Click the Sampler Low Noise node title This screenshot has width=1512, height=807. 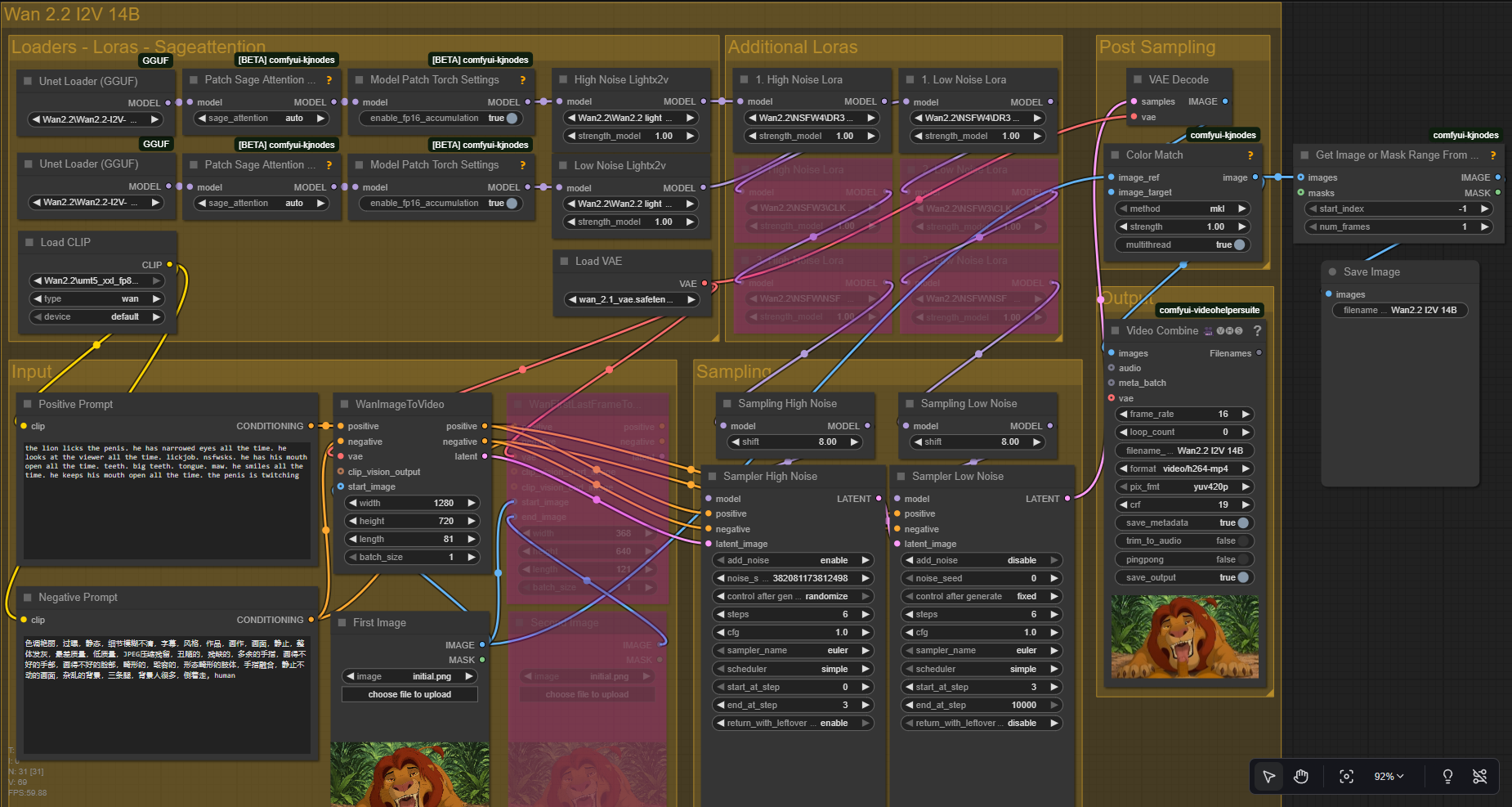(957, 477)
